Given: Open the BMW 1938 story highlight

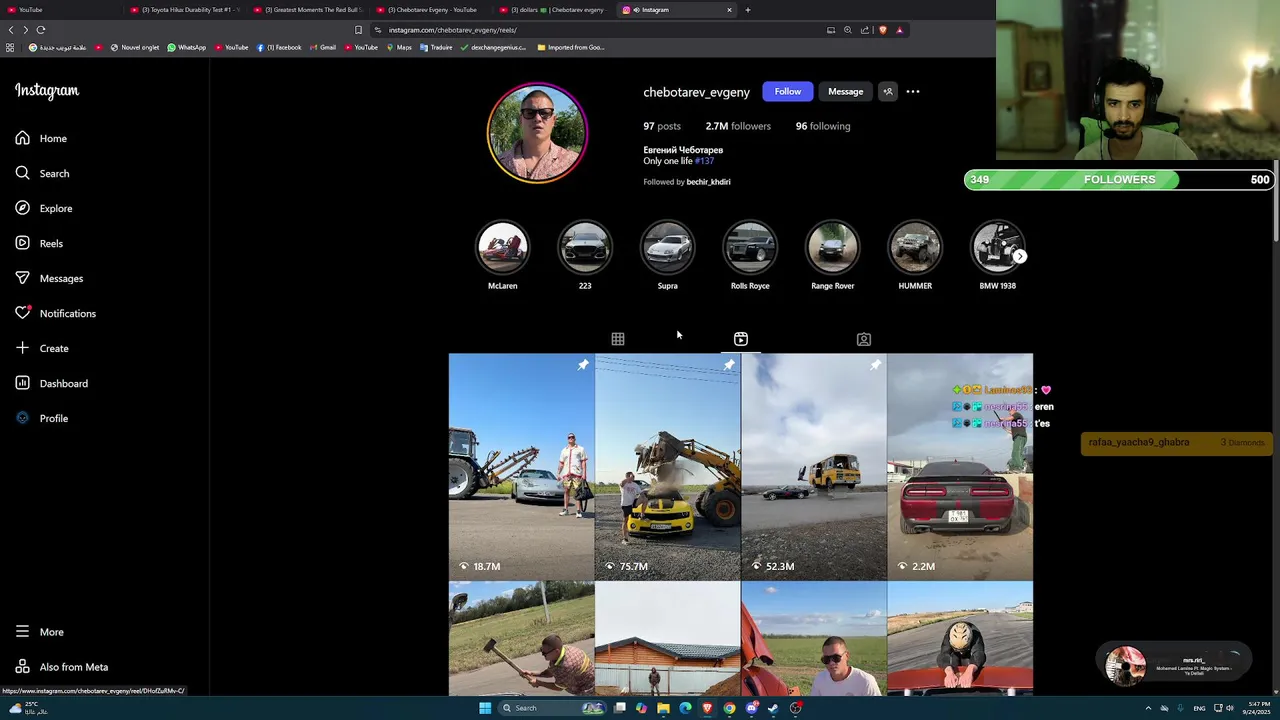Looking at the screenshot, I should pyautogui.click(x=997, y=256).
